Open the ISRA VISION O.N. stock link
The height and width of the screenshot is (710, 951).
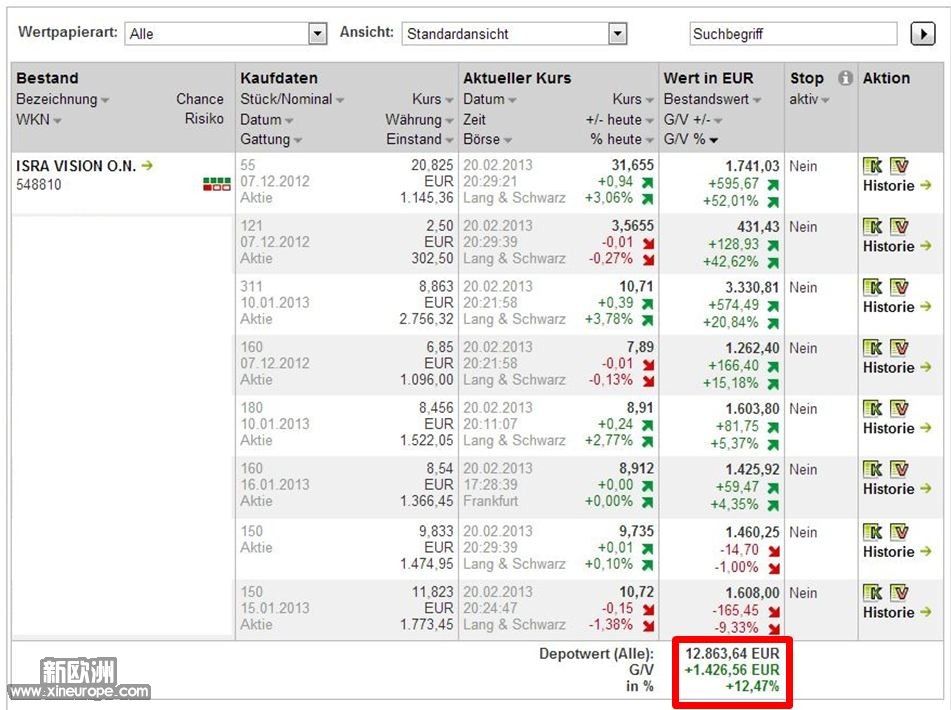[x=76, y=166]
